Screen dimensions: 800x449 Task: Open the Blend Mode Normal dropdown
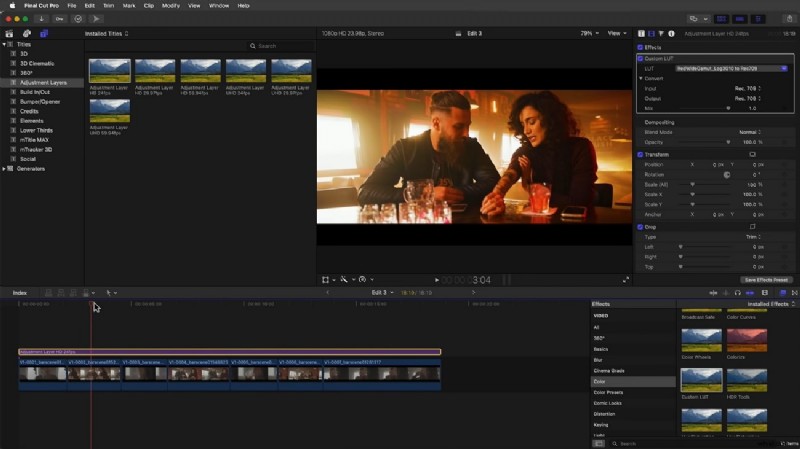(750, 132)
